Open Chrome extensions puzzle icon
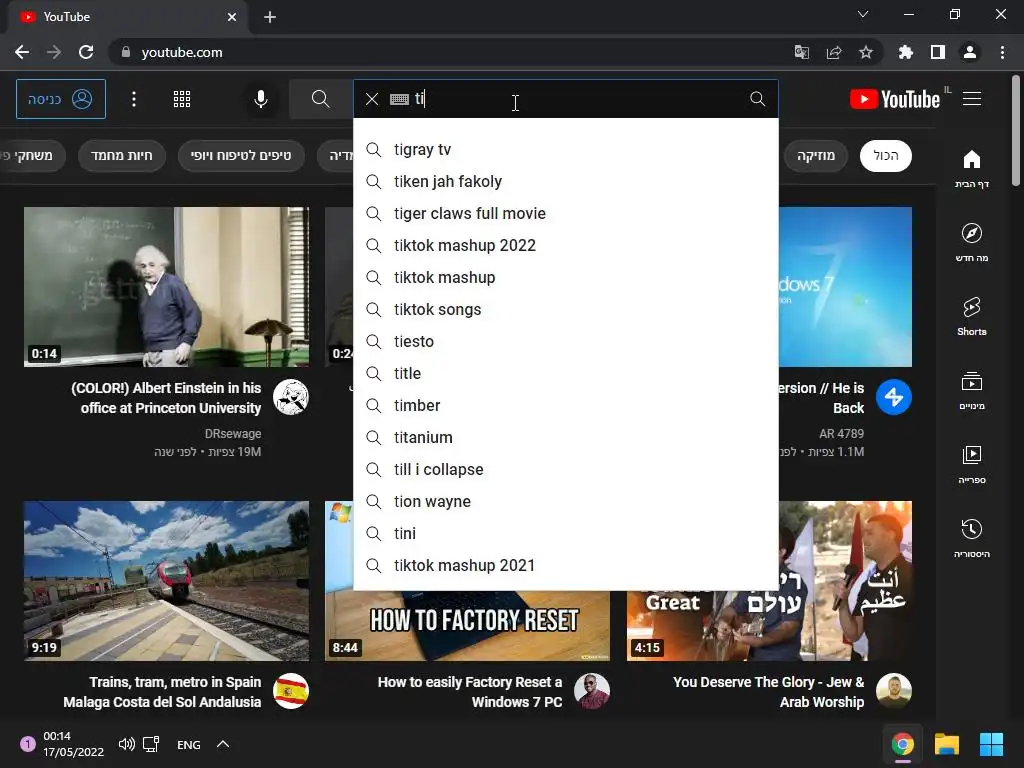This screenshot has width=1024, height=768. coord(905,52)
